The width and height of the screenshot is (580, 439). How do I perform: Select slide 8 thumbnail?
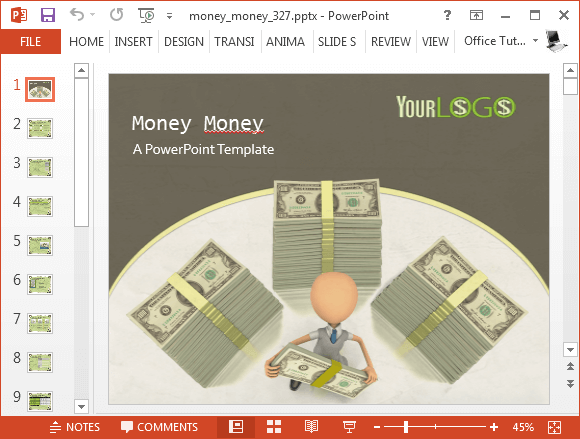click(40, 362)
